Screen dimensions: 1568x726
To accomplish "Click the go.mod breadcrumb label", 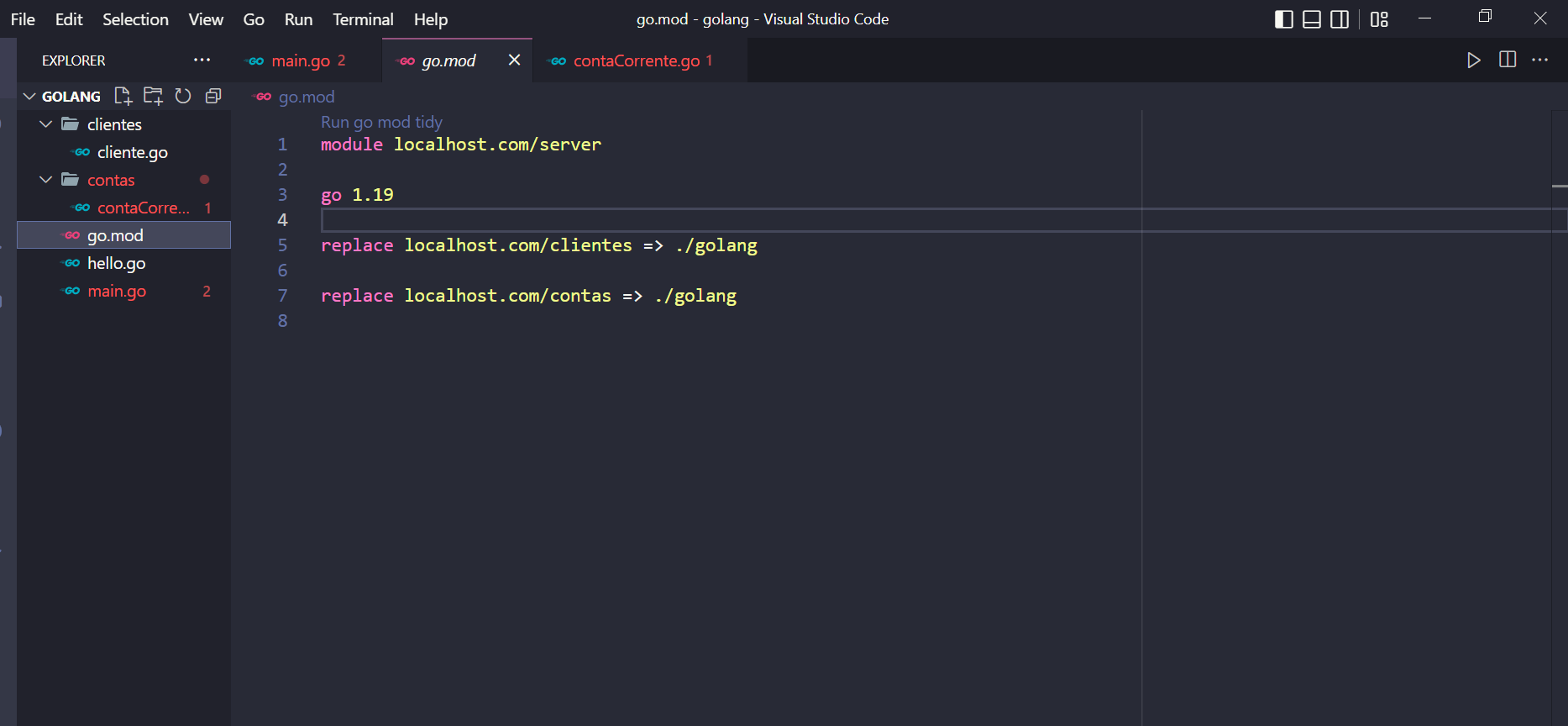I will tap(307, 97).
